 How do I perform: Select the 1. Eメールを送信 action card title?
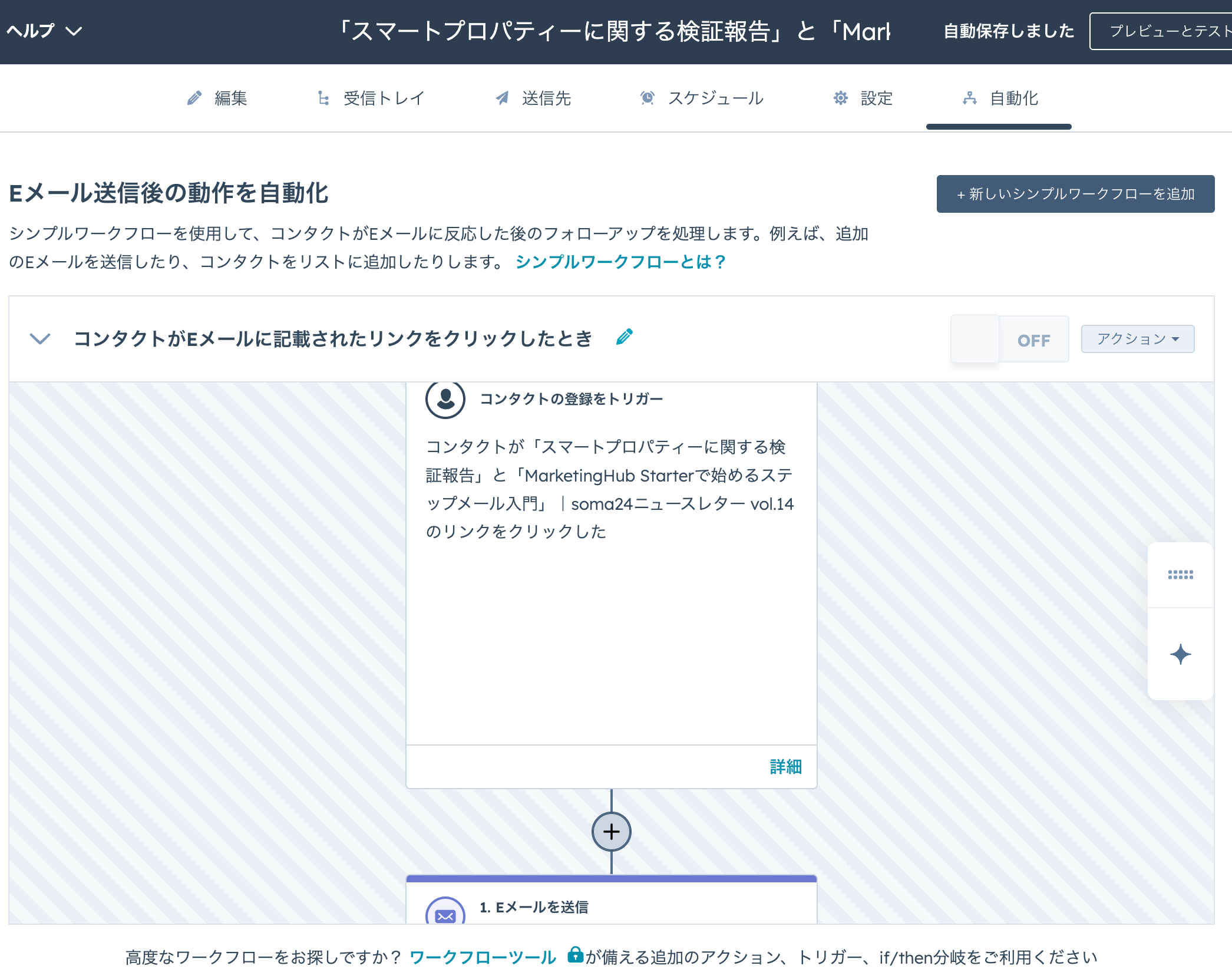click(x=534, y=907)
